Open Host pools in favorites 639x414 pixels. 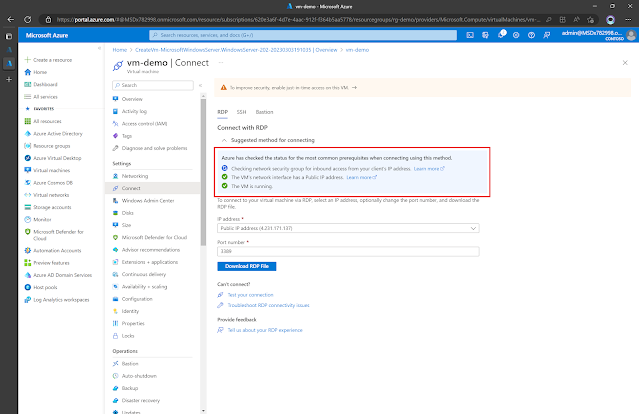pyautogui.click(x=41, y=287)
